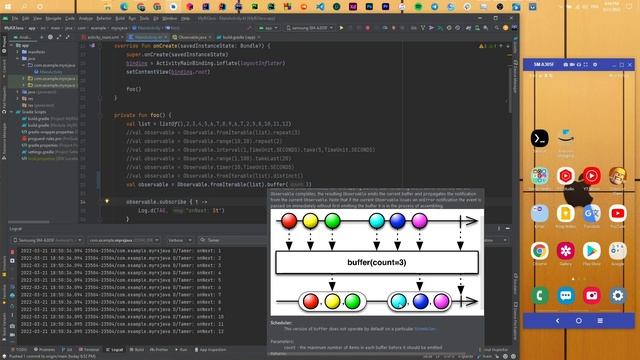This screenshot has width=640, height=360.
Task: Switch to the Observable.java editor tab
Action: click(192, 37)
